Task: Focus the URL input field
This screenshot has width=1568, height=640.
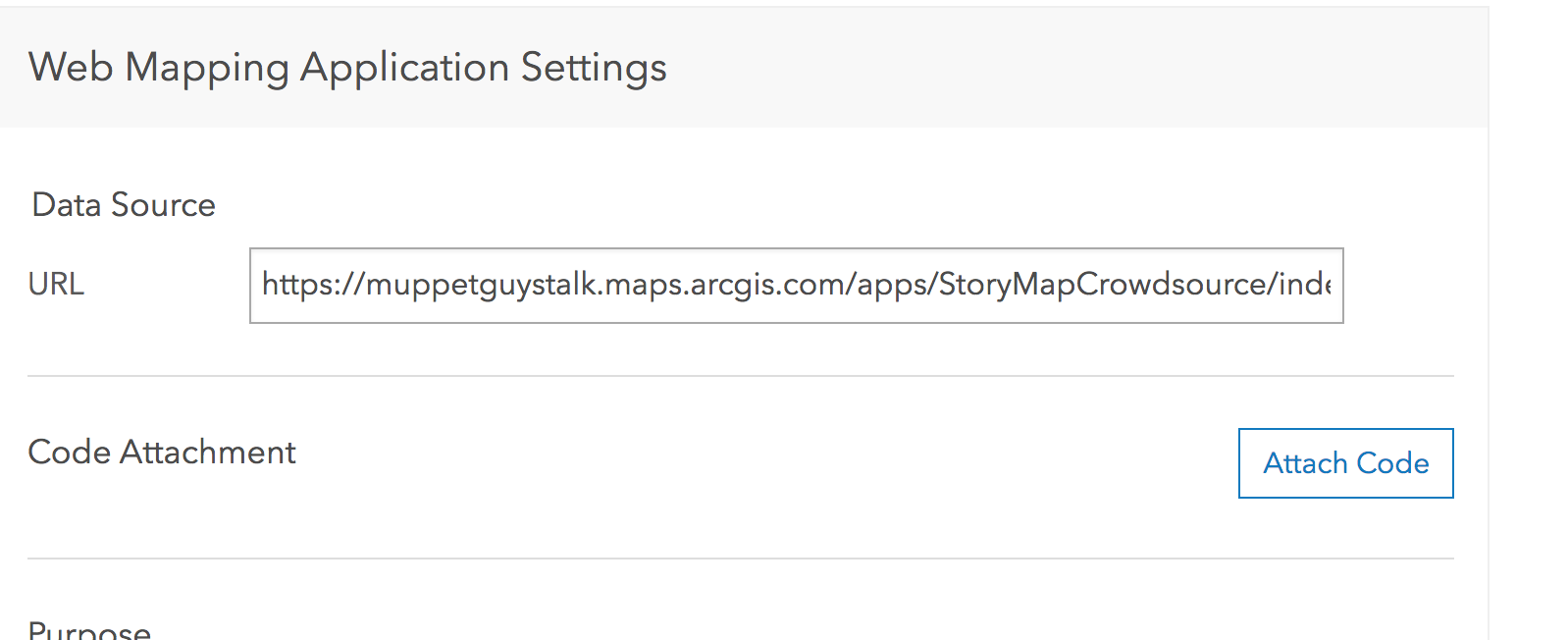Action: (x=796, y=286)
